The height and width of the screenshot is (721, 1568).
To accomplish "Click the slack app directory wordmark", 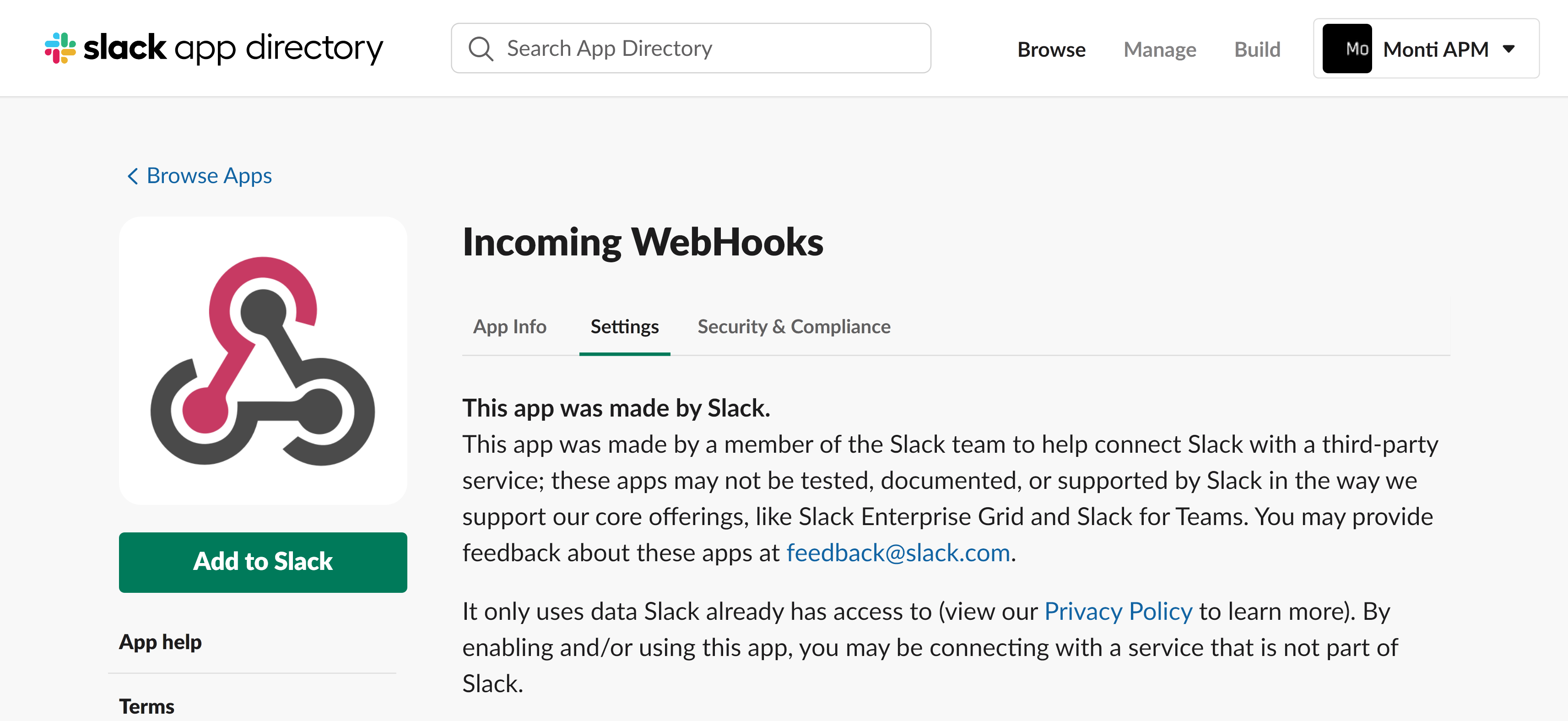I will pos(234,48).
